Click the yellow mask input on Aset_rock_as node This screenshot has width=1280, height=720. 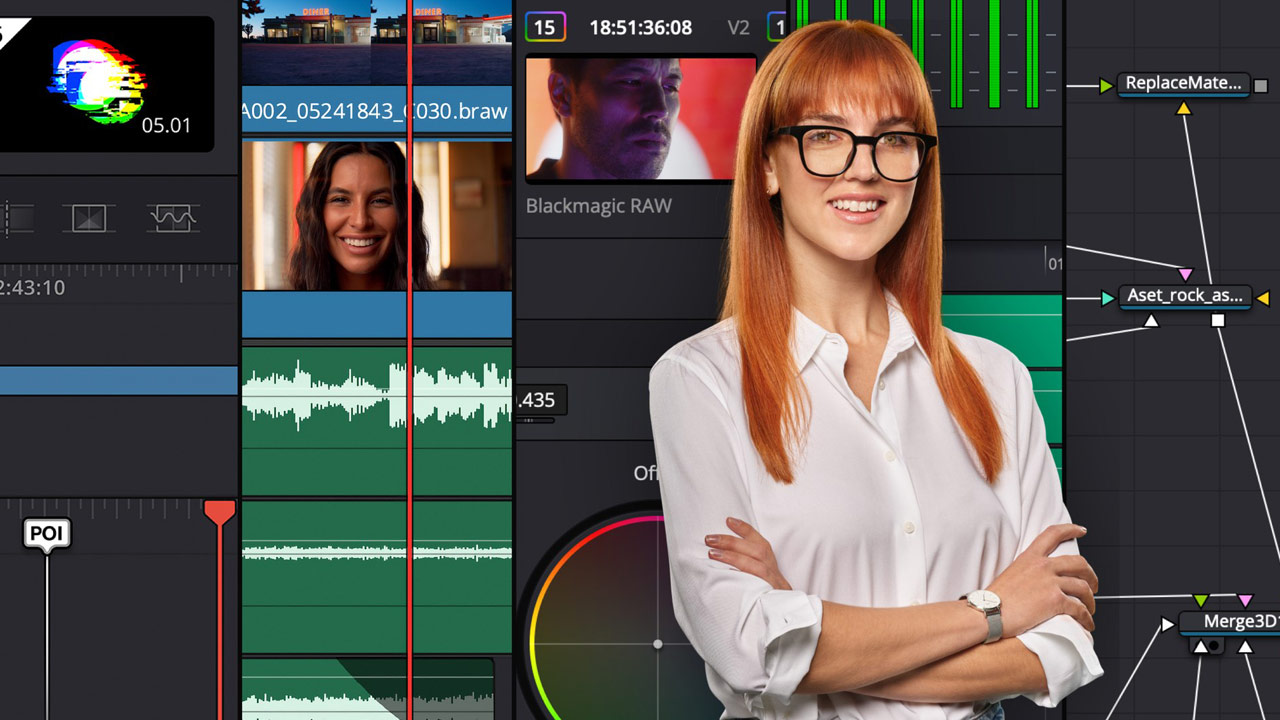[x=1262, y=297]
